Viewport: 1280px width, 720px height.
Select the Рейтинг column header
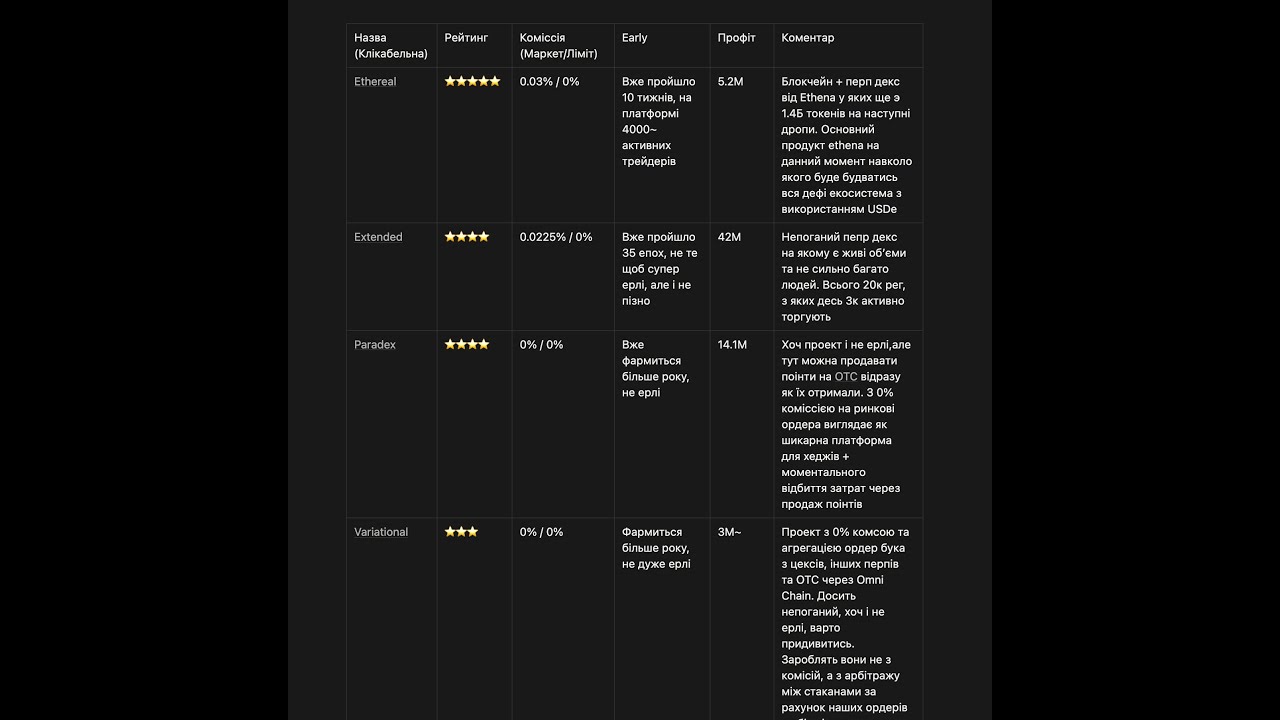[467, 38]
